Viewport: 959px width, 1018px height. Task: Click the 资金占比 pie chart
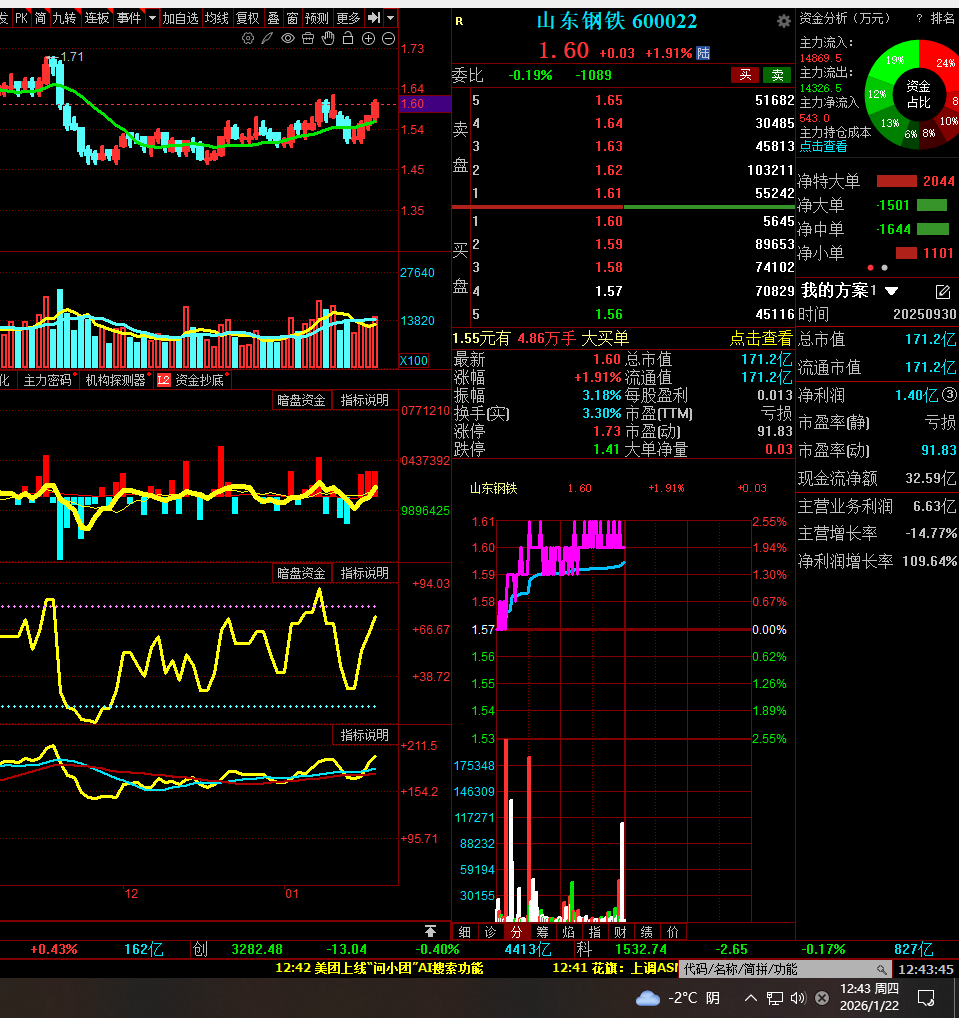[x=918, y=94]
